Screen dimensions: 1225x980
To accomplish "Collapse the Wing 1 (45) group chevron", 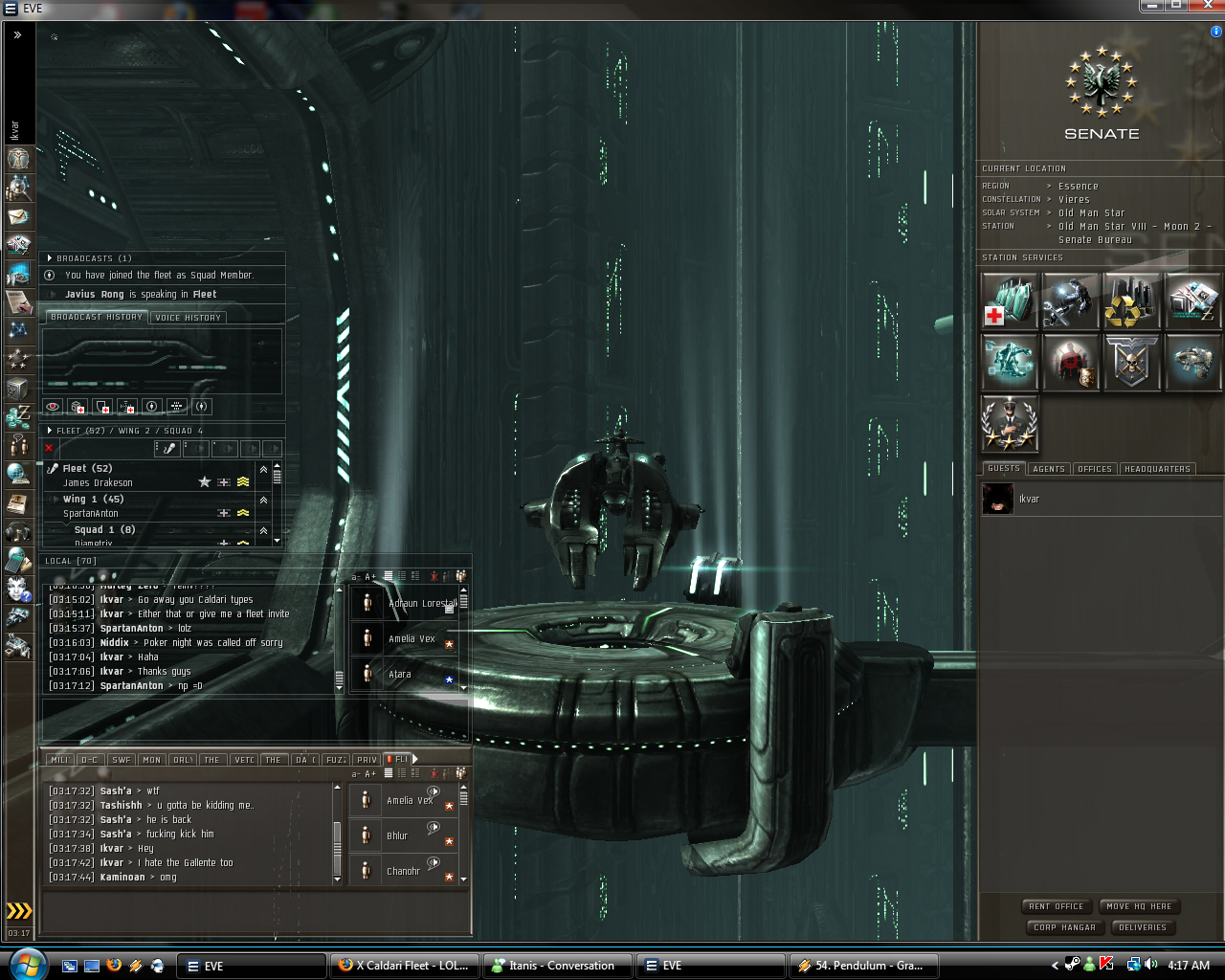I will pyautogui.click(x=263, y=500).
